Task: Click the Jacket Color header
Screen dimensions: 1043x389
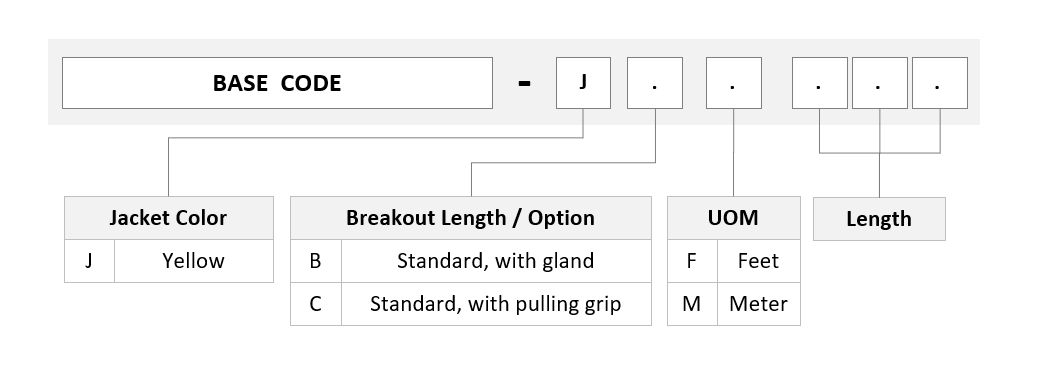Action: coord(169,218)
